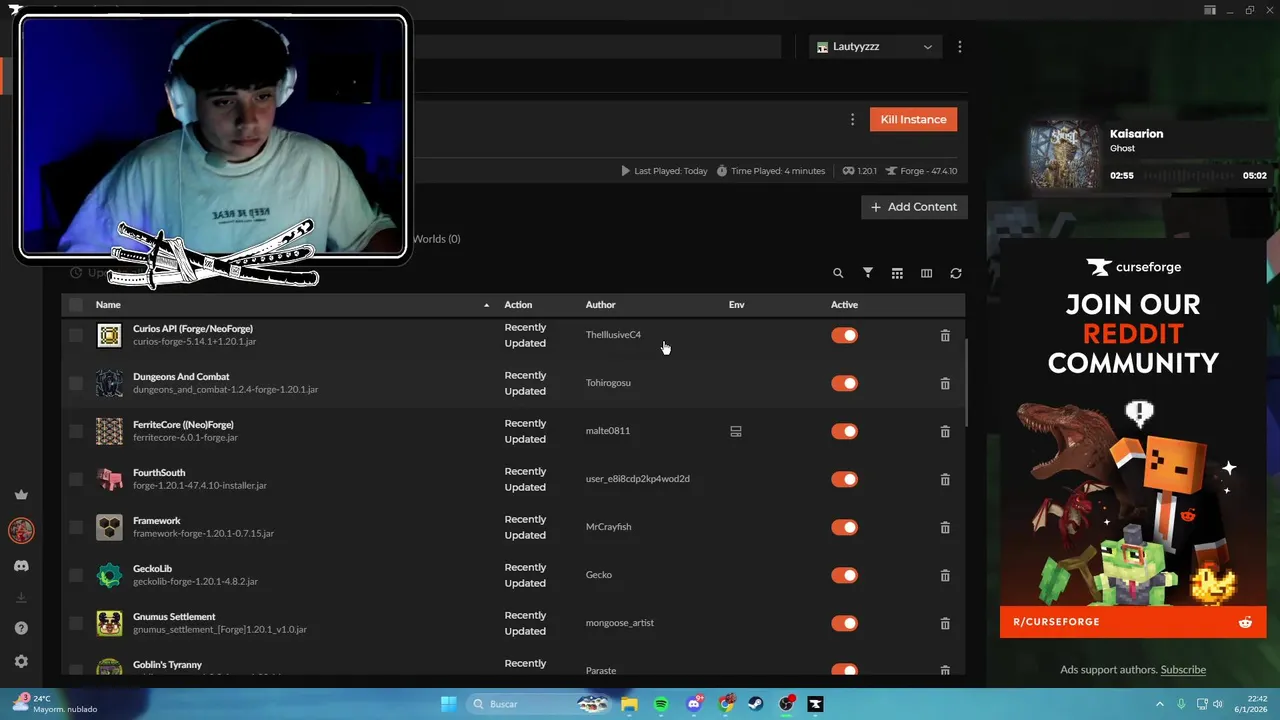
Task: Remove FerriteCore with its trash icon
Action: 945,432
